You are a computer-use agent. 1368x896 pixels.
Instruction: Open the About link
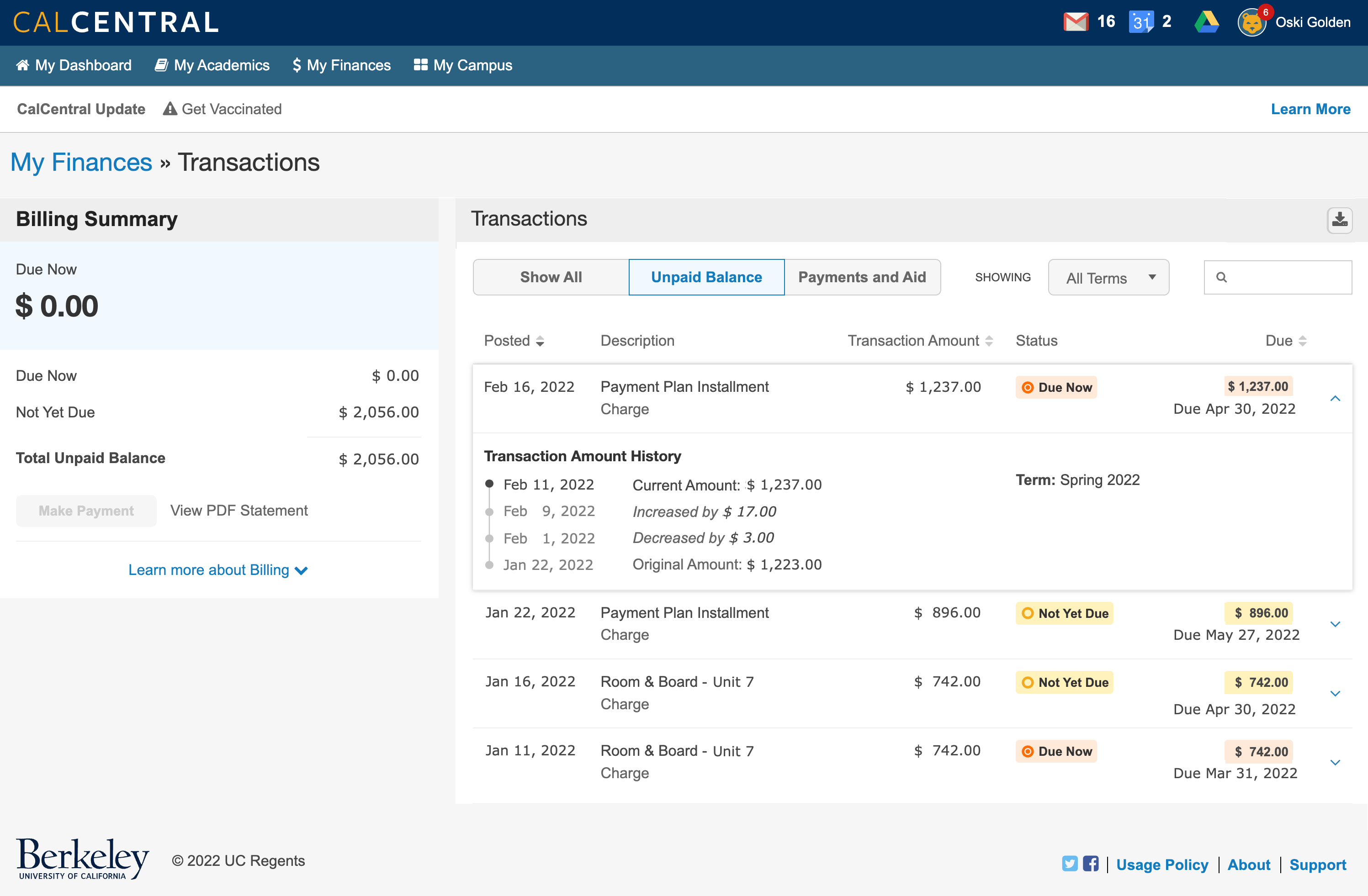click(x=1248, y=864)
